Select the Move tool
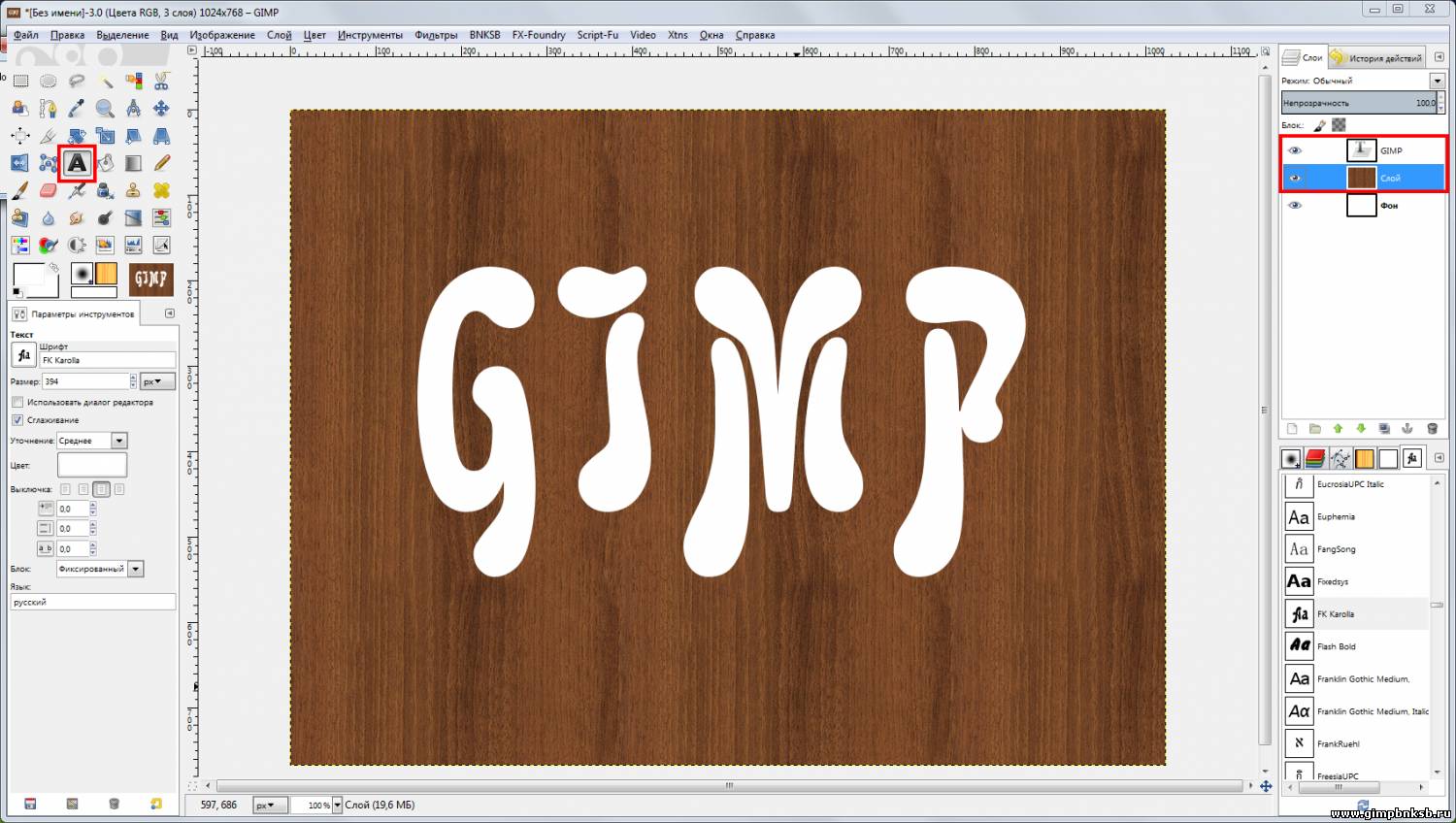 click(161, 108)
